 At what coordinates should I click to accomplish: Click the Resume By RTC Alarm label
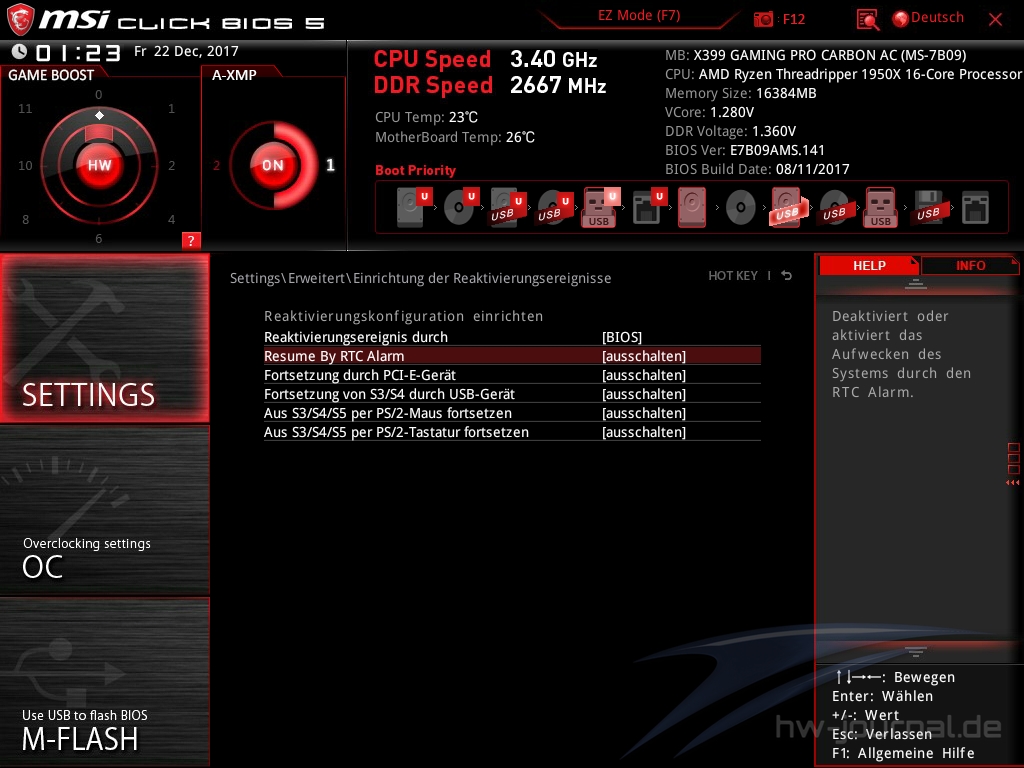334,356
